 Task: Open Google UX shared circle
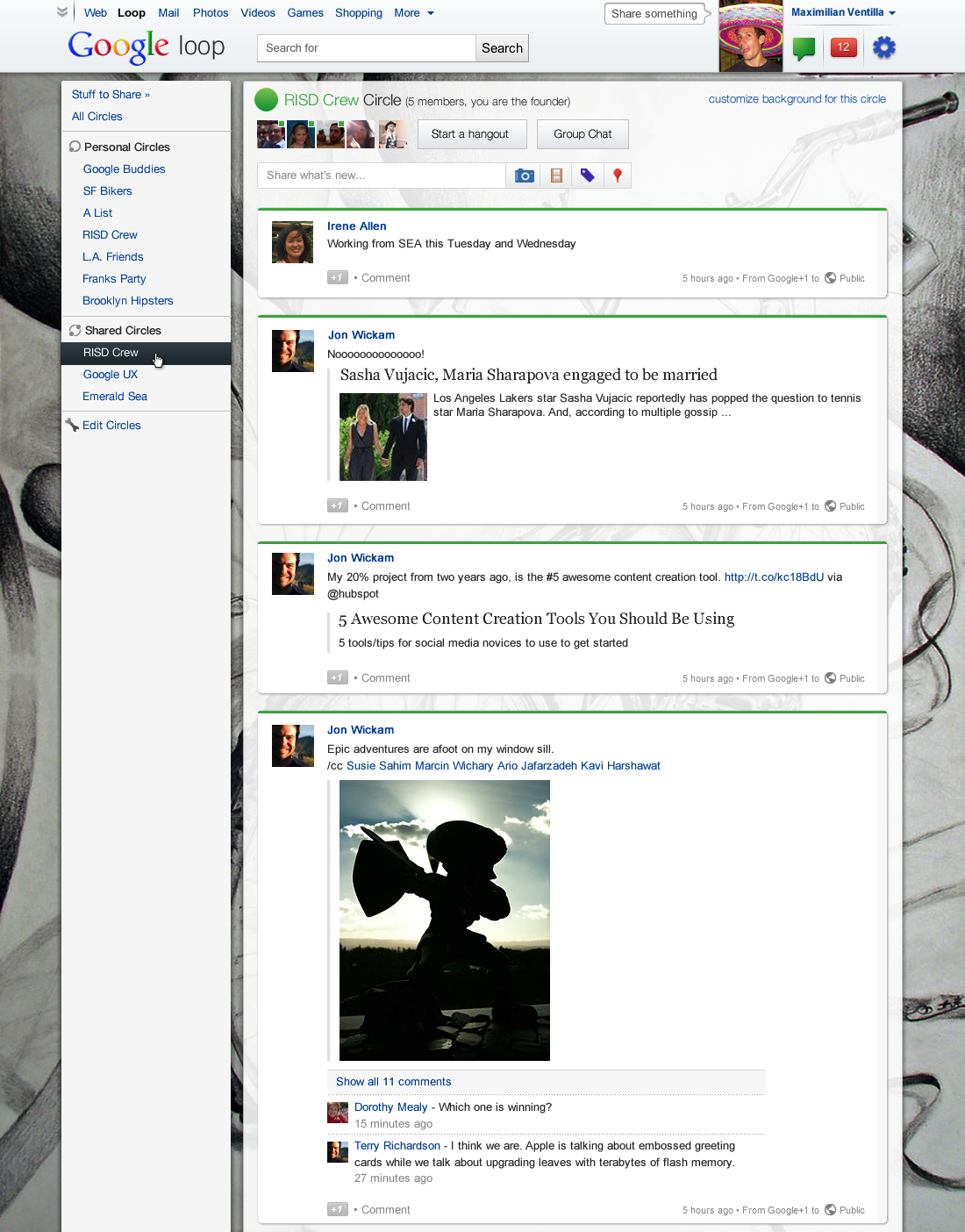[x=111, y=375]
